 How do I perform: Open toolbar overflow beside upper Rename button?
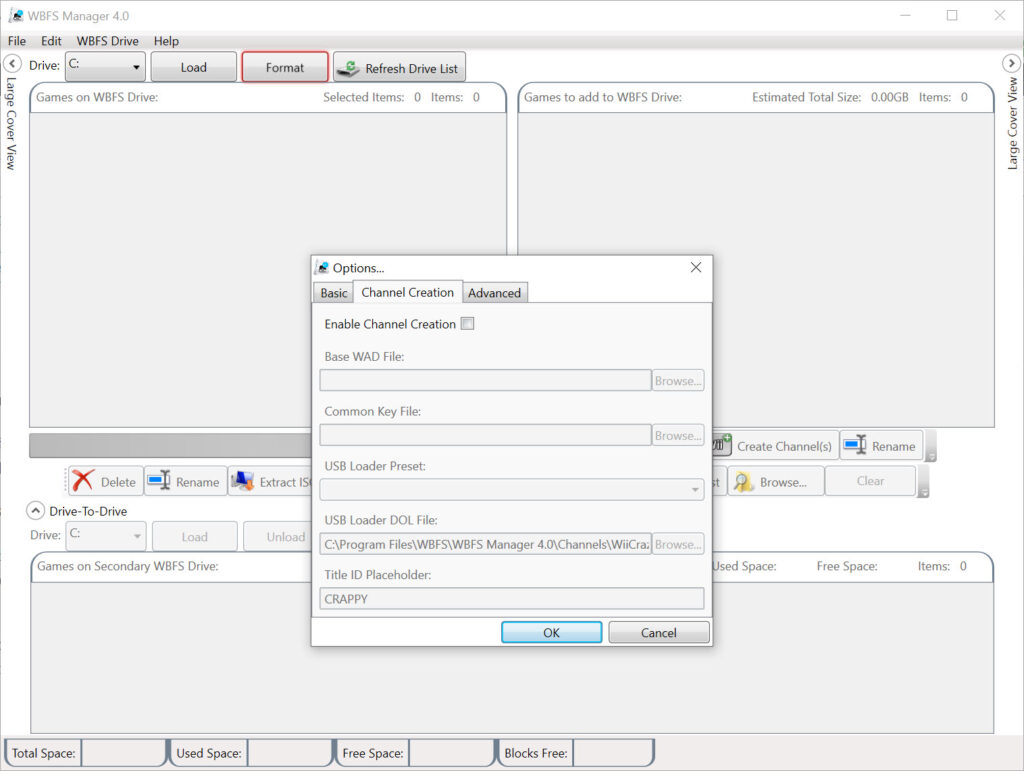pos(931,446)
